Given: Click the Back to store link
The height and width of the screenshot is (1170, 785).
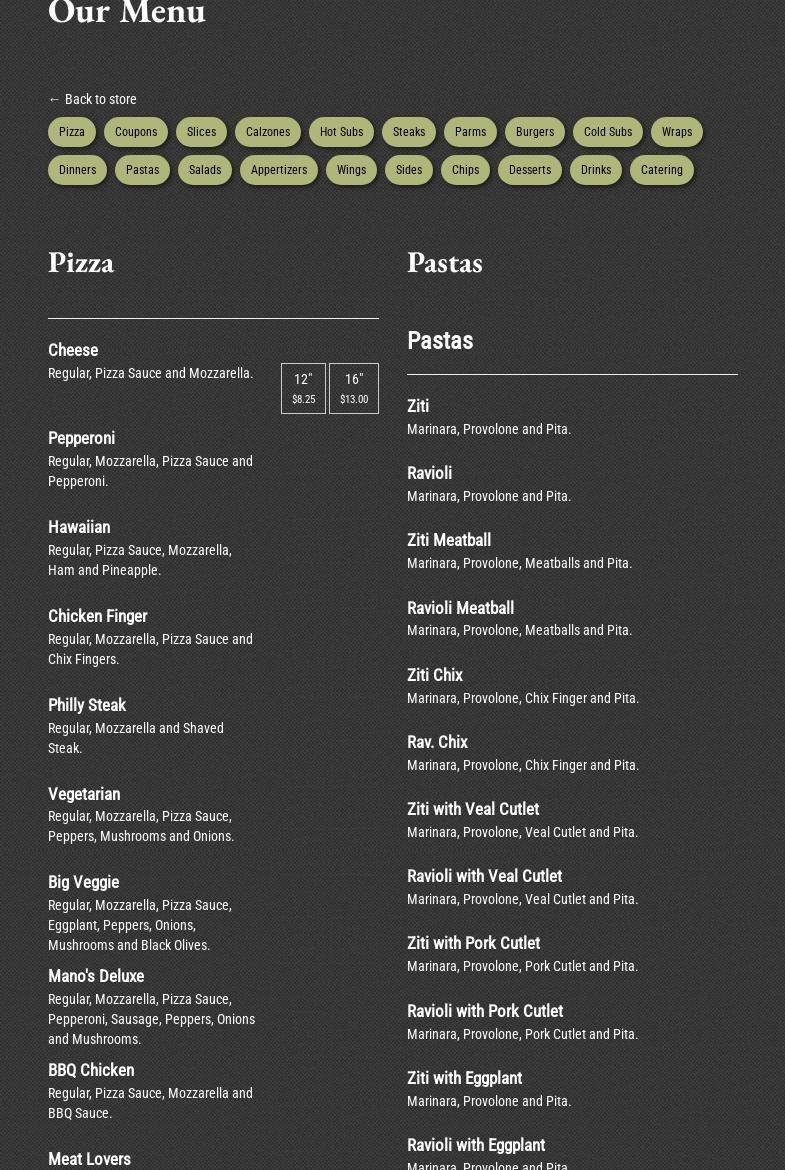Looking at the screenshot, I should [x=92, y=99].
